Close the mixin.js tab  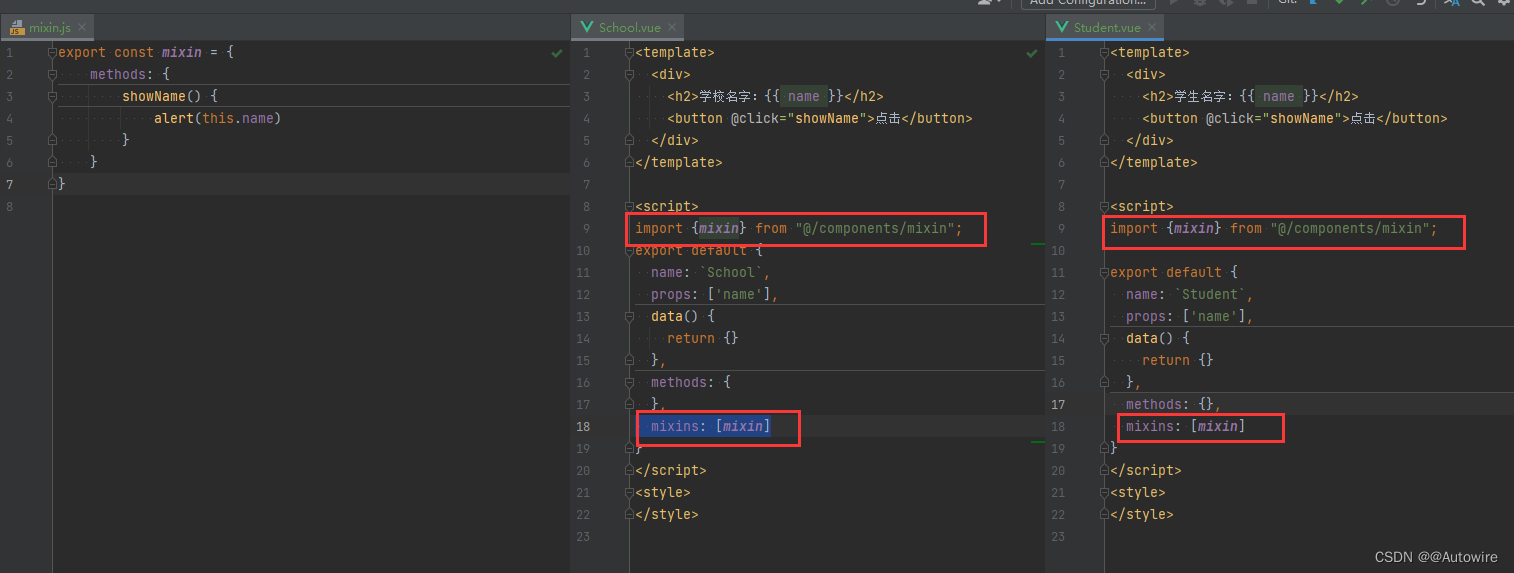[82, 28]
